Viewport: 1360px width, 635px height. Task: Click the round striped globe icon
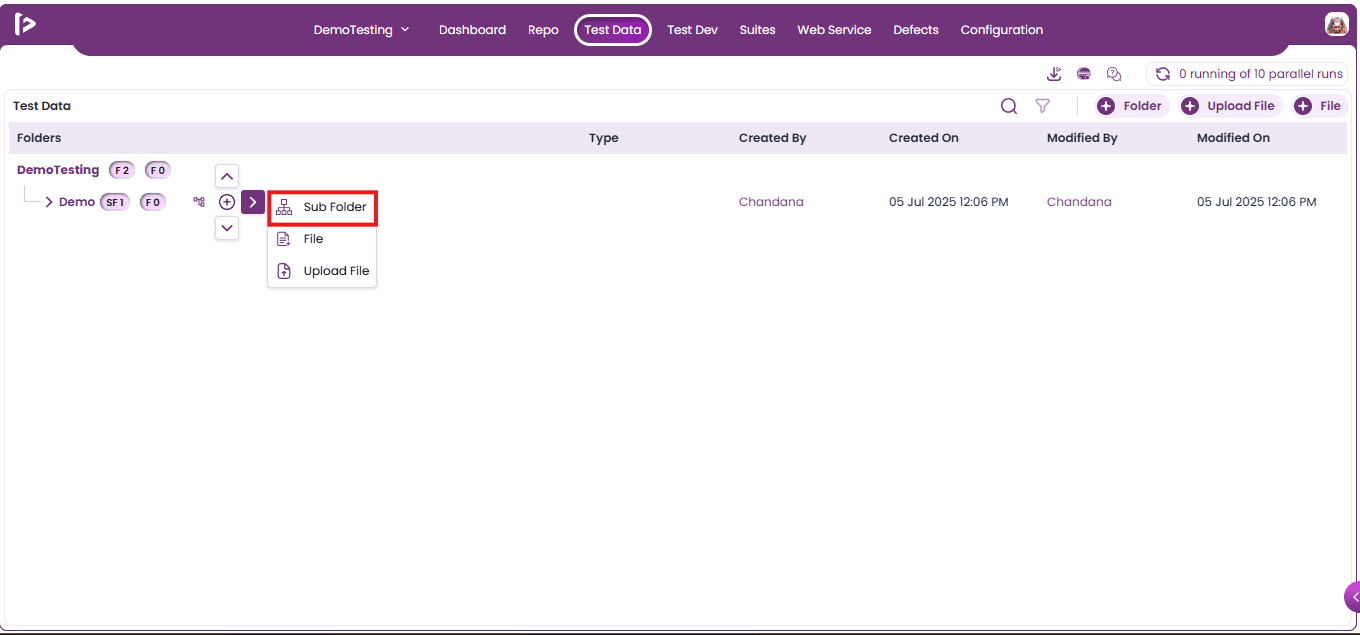tap(1084, 74)
